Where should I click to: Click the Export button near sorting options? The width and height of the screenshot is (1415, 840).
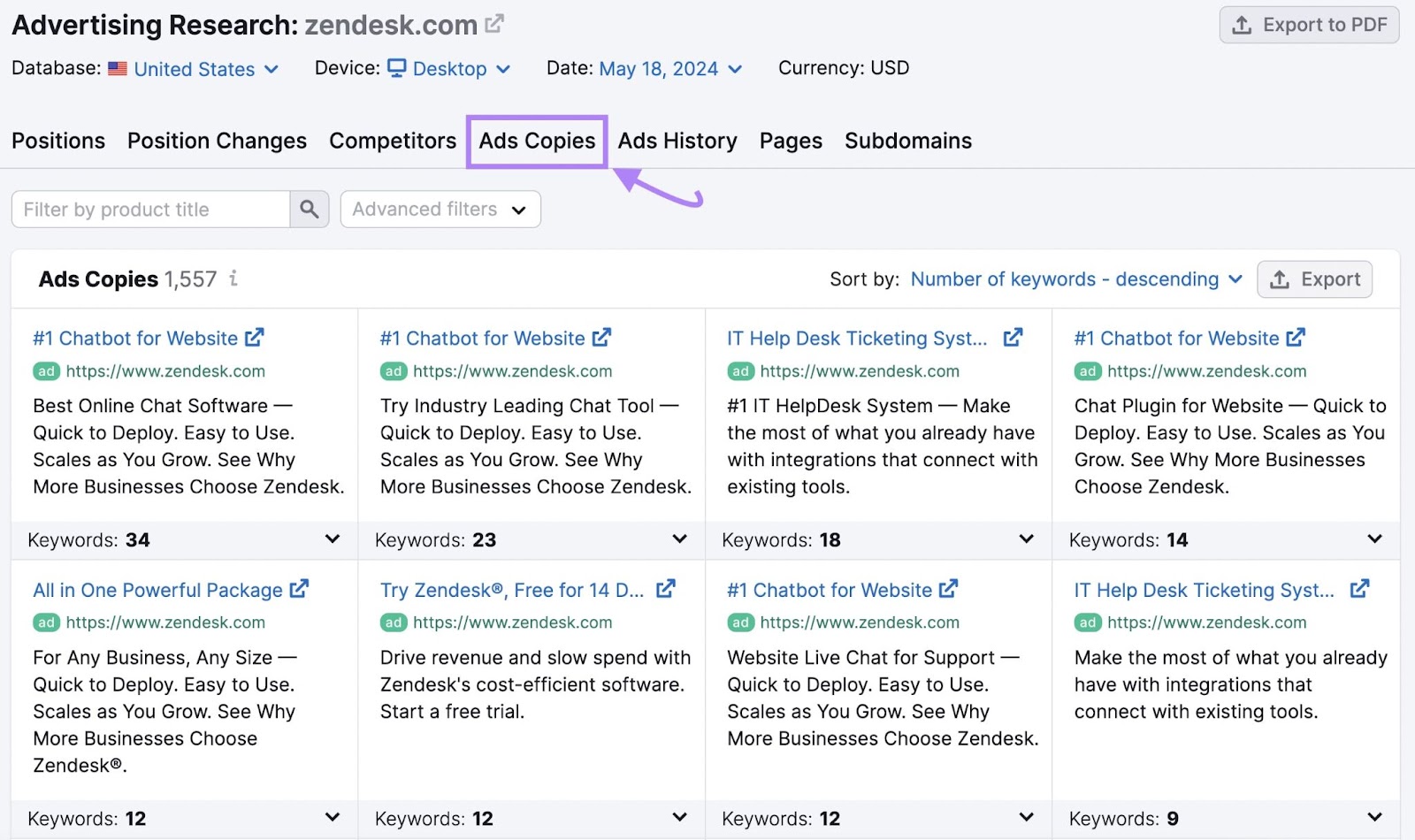coord(1315,279)
